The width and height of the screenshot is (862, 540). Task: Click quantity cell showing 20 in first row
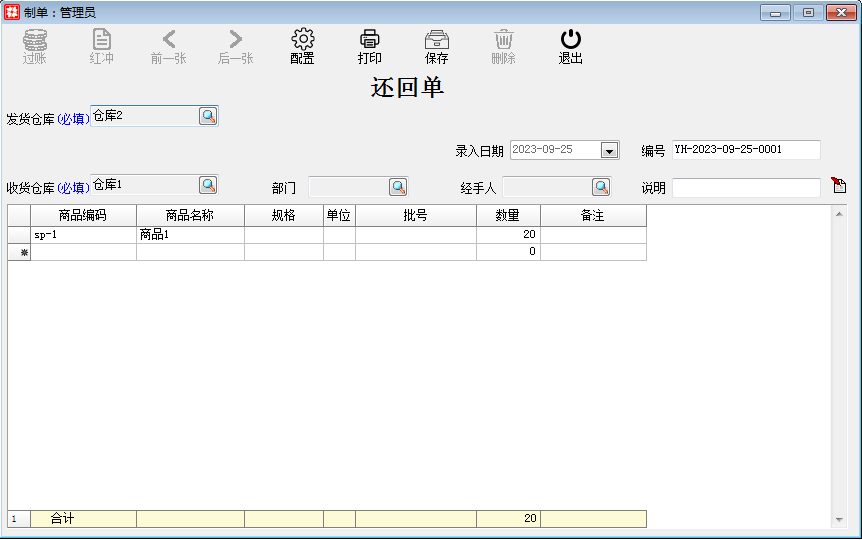point(508,235)
